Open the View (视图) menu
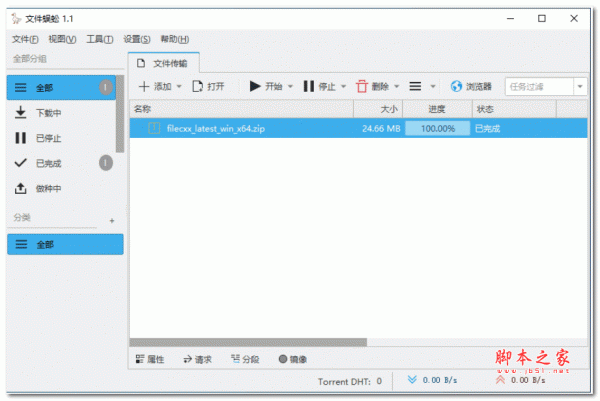Image resolution: width=600 pixels, height=401 pixels. (62, 39)
